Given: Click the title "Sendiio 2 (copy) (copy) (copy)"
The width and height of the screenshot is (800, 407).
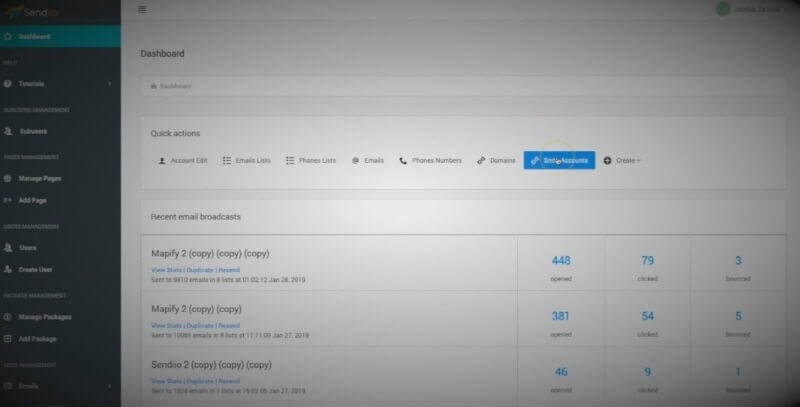Looking at the screenshot, I should coord(211,365).
